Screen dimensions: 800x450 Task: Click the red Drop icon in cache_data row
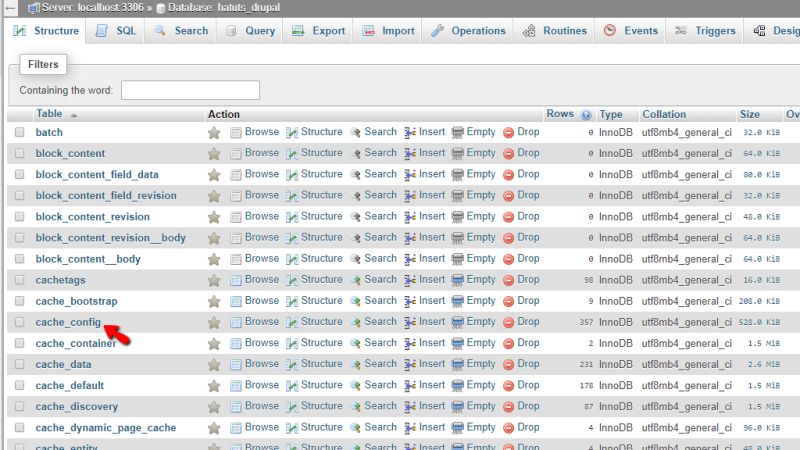(x=508, y=365)
